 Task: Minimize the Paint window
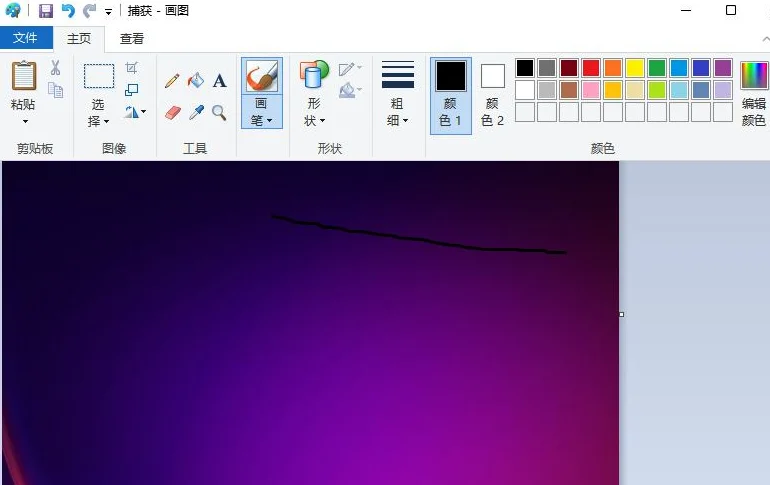tap(686, 10)
